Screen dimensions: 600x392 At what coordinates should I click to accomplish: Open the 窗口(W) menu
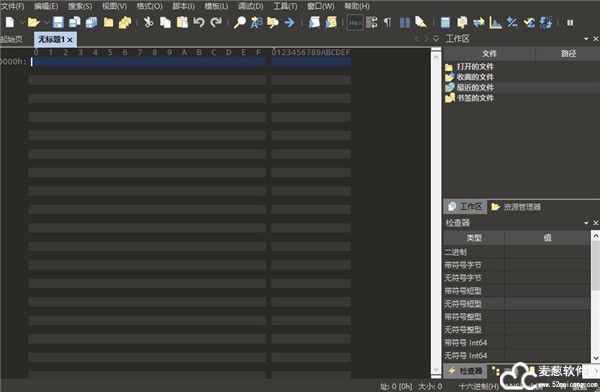pyautogui.click(x=320, y=6)
